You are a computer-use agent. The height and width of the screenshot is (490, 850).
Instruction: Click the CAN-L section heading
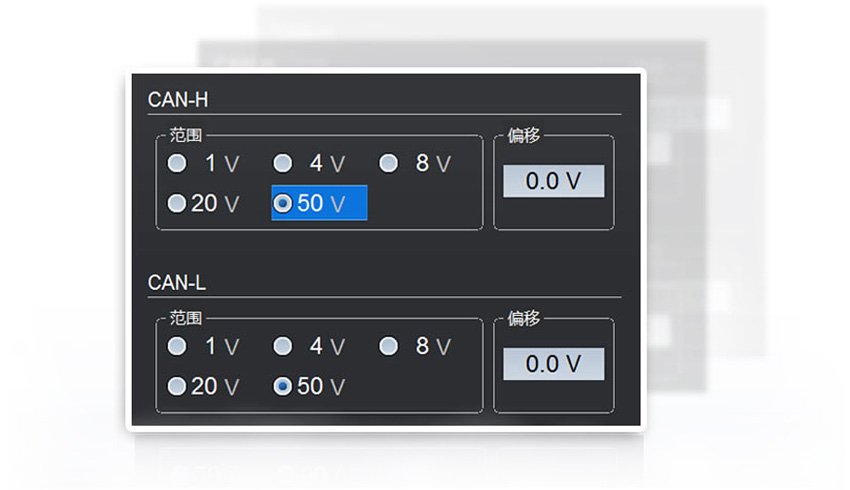[177, 282]
